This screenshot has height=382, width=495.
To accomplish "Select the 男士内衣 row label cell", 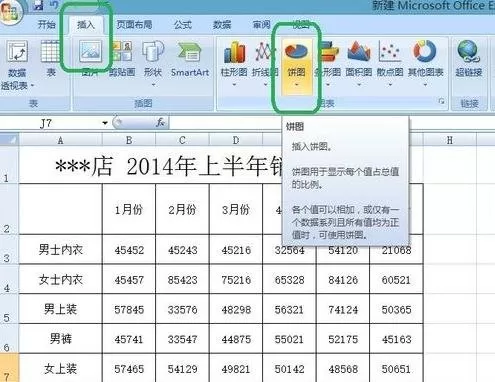I will click(60, 249).
